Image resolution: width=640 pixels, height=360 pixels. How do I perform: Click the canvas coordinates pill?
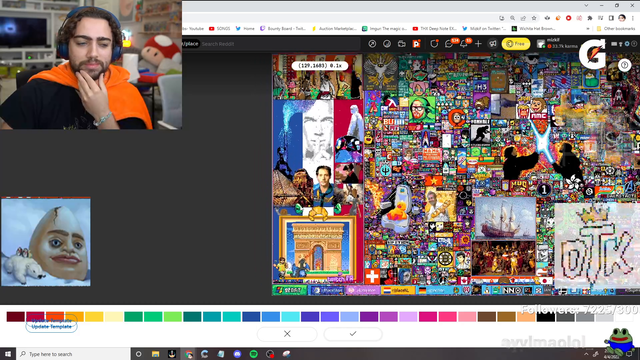coord(320,65)
